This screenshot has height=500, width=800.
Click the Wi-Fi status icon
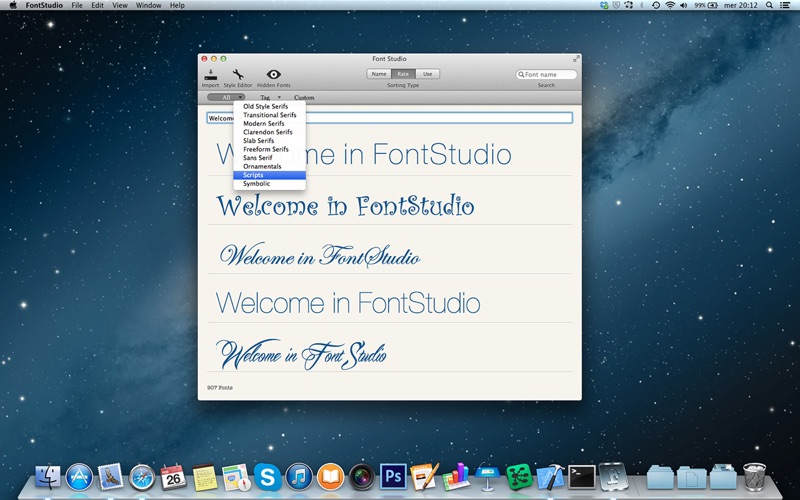click(x=670, y=5)
